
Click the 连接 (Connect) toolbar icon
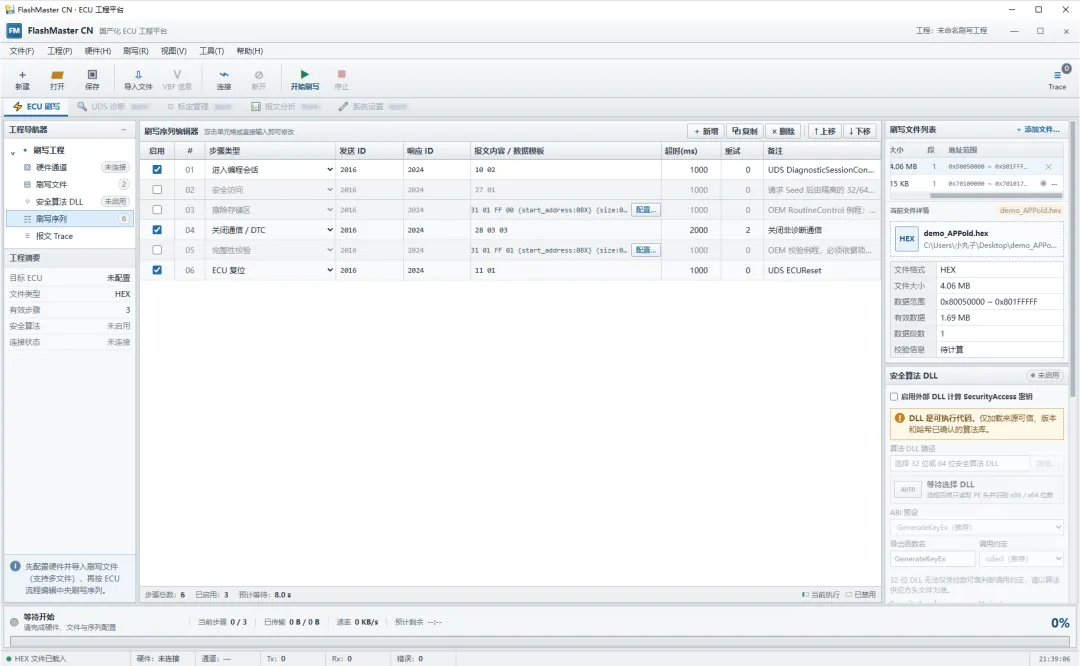[x=224, y=74]
